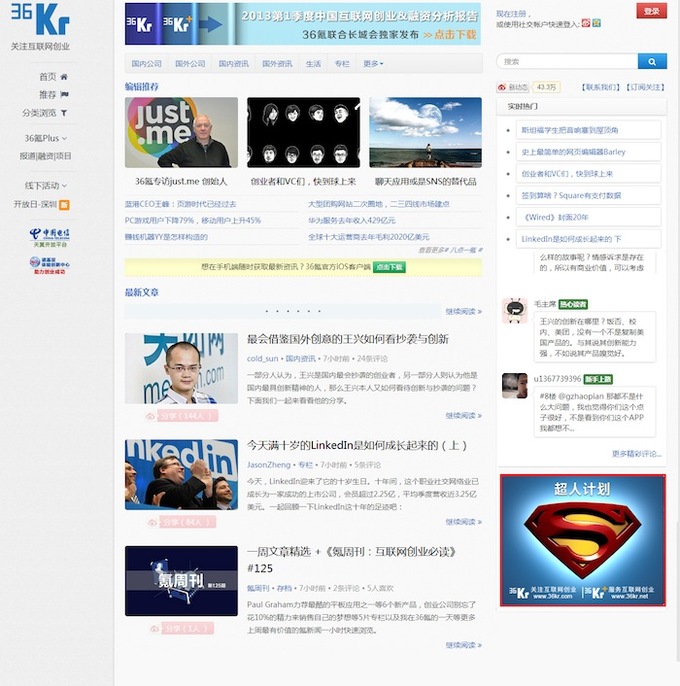Viewport: 680px width, 686px height.
Task: Open the 王兴 article thumbnail
Action: pyautogui.click(x=181, y=368)
